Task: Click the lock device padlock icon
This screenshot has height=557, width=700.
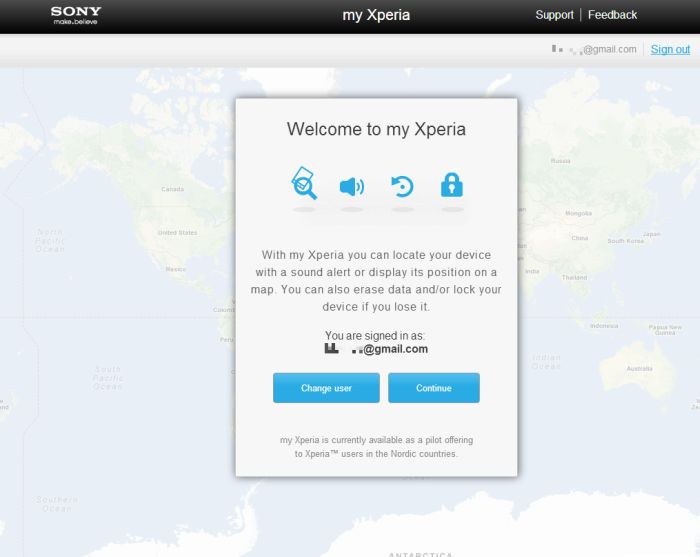Action: pyautogui.click(x=452, y=185)
